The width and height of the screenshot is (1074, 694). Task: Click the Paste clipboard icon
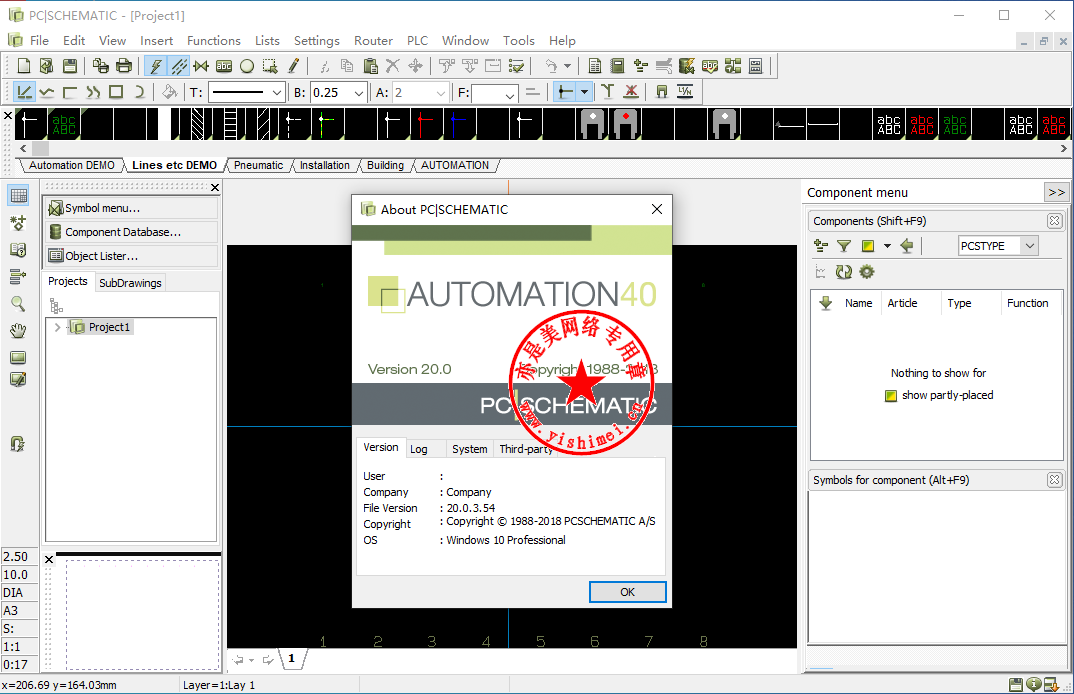coord(371,66)
